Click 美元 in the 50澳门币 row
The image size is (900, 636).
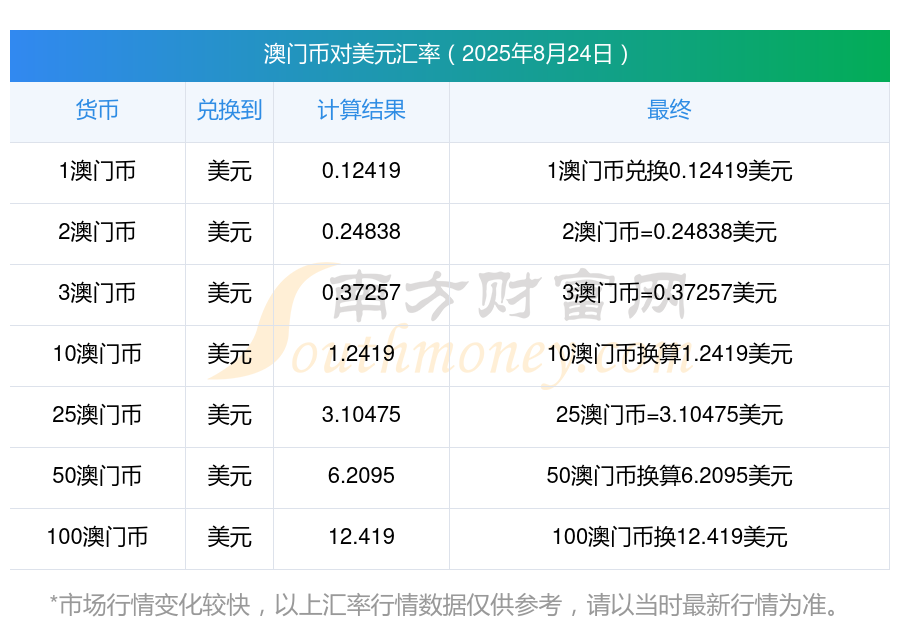229,476
